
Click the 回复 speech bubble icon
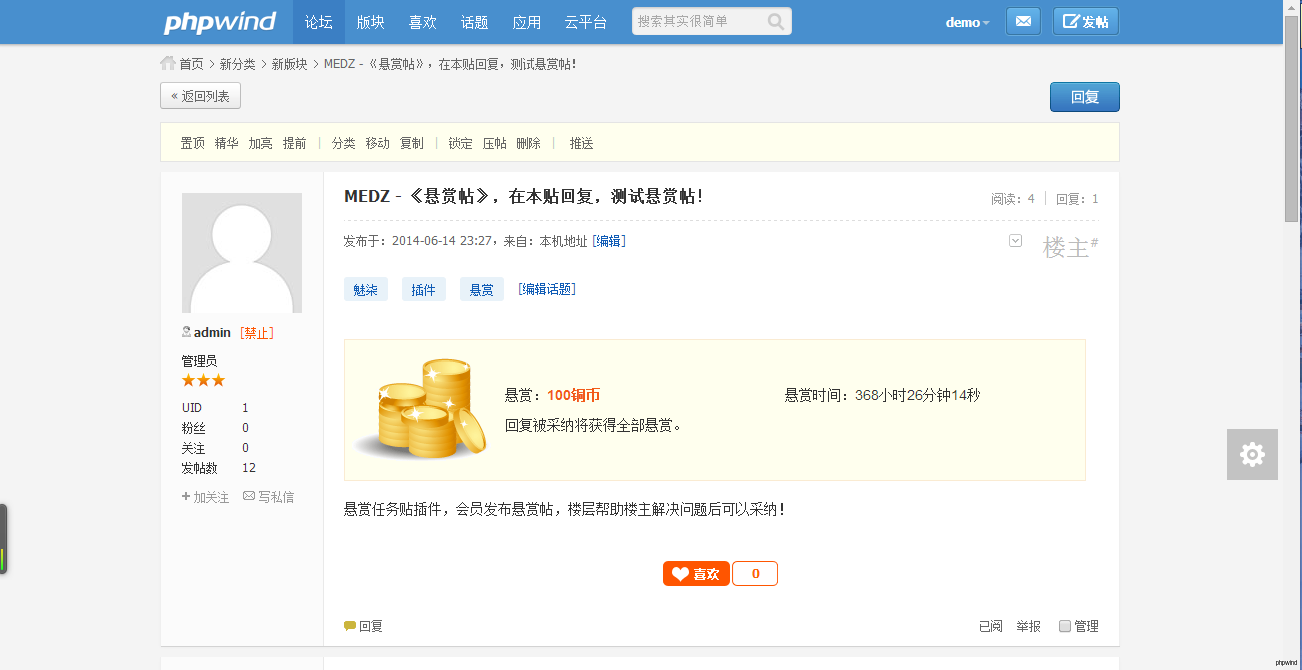(x=350, y=626)
